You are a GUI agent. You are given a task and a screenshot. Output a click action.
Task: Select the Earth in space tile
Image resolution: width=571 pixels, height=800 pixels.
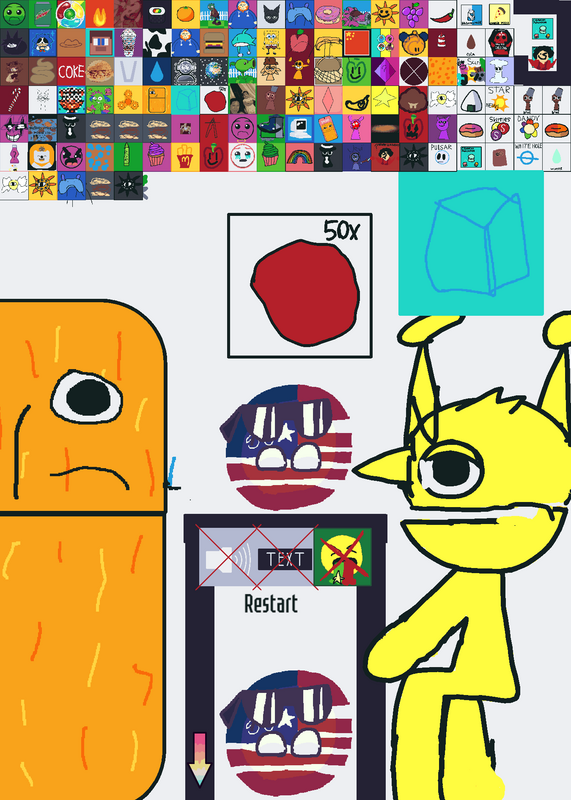click(214, 71)
